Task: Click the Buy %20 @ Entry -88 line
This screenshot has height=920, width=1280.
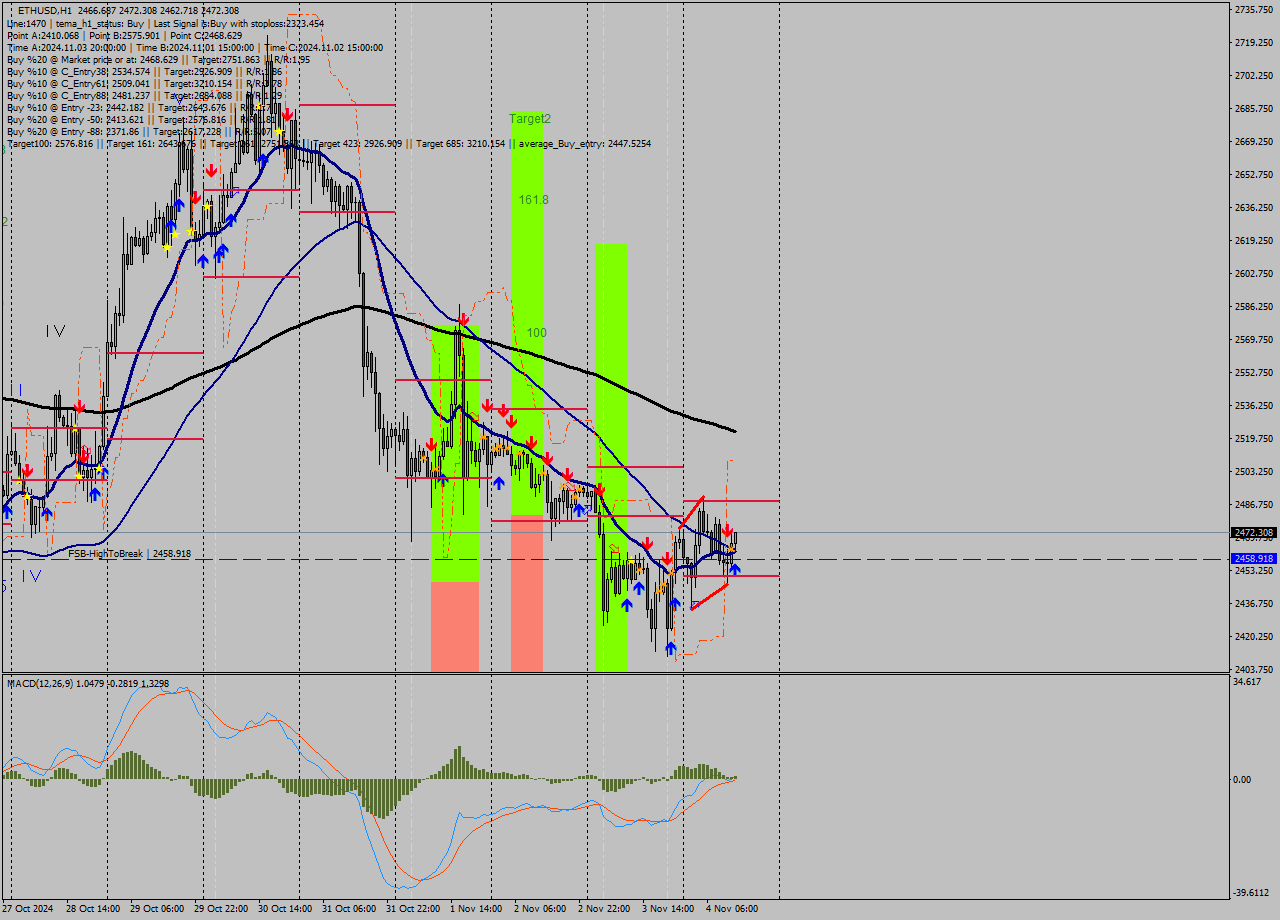Action: point(140,131)
